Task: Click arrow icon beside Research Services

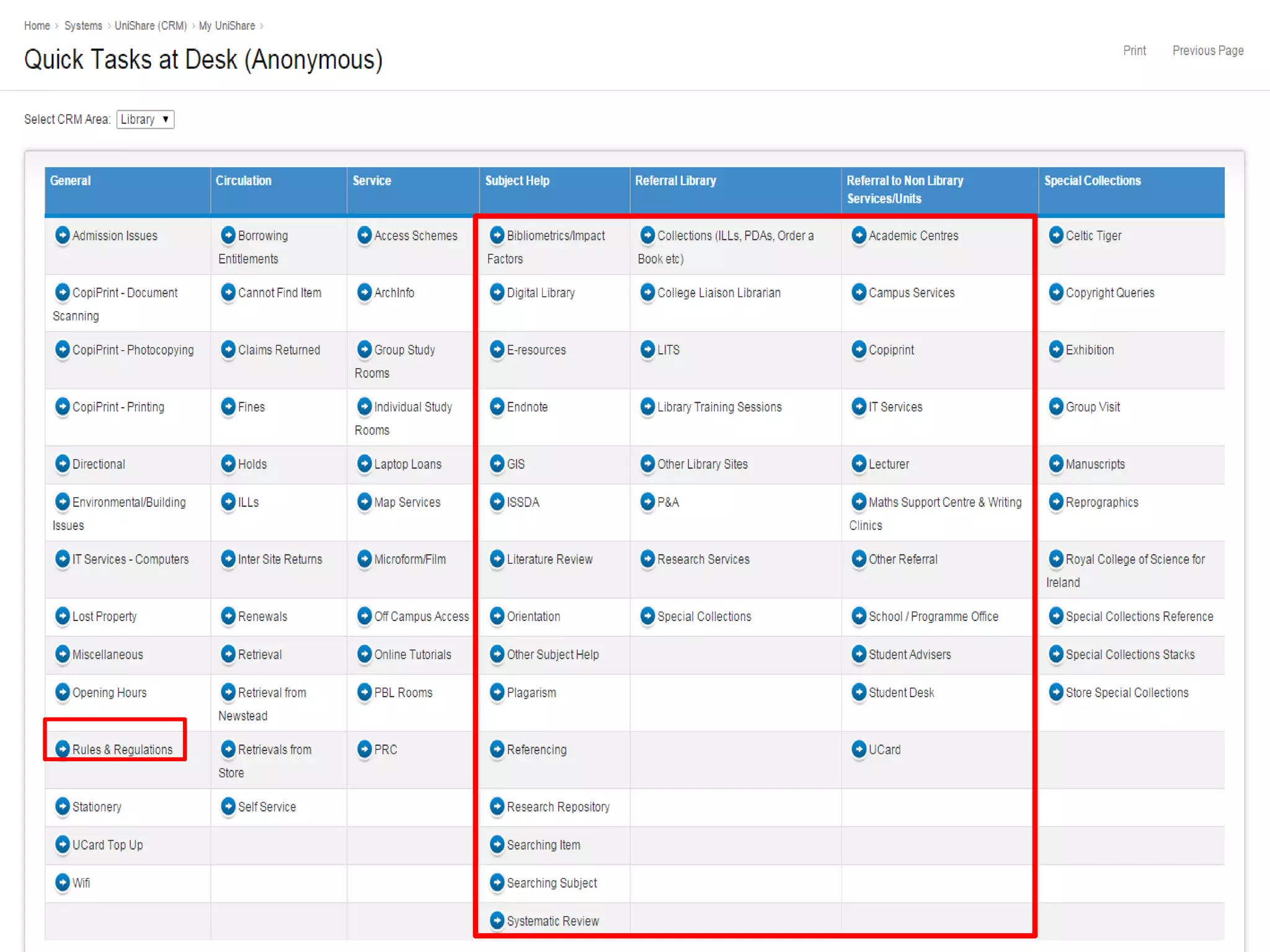Action: (647, 559)
